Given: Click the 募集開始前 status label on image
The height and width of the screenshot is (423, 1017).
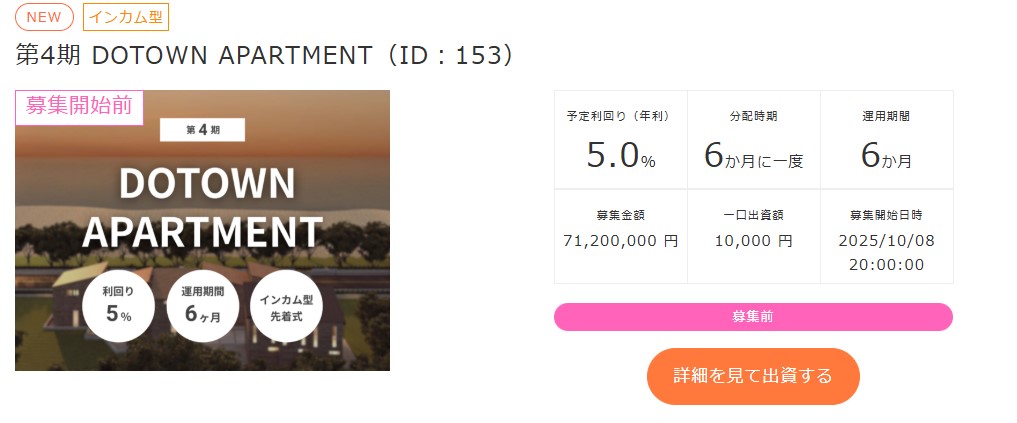Looking at the screenshot, I should point(79,107).
